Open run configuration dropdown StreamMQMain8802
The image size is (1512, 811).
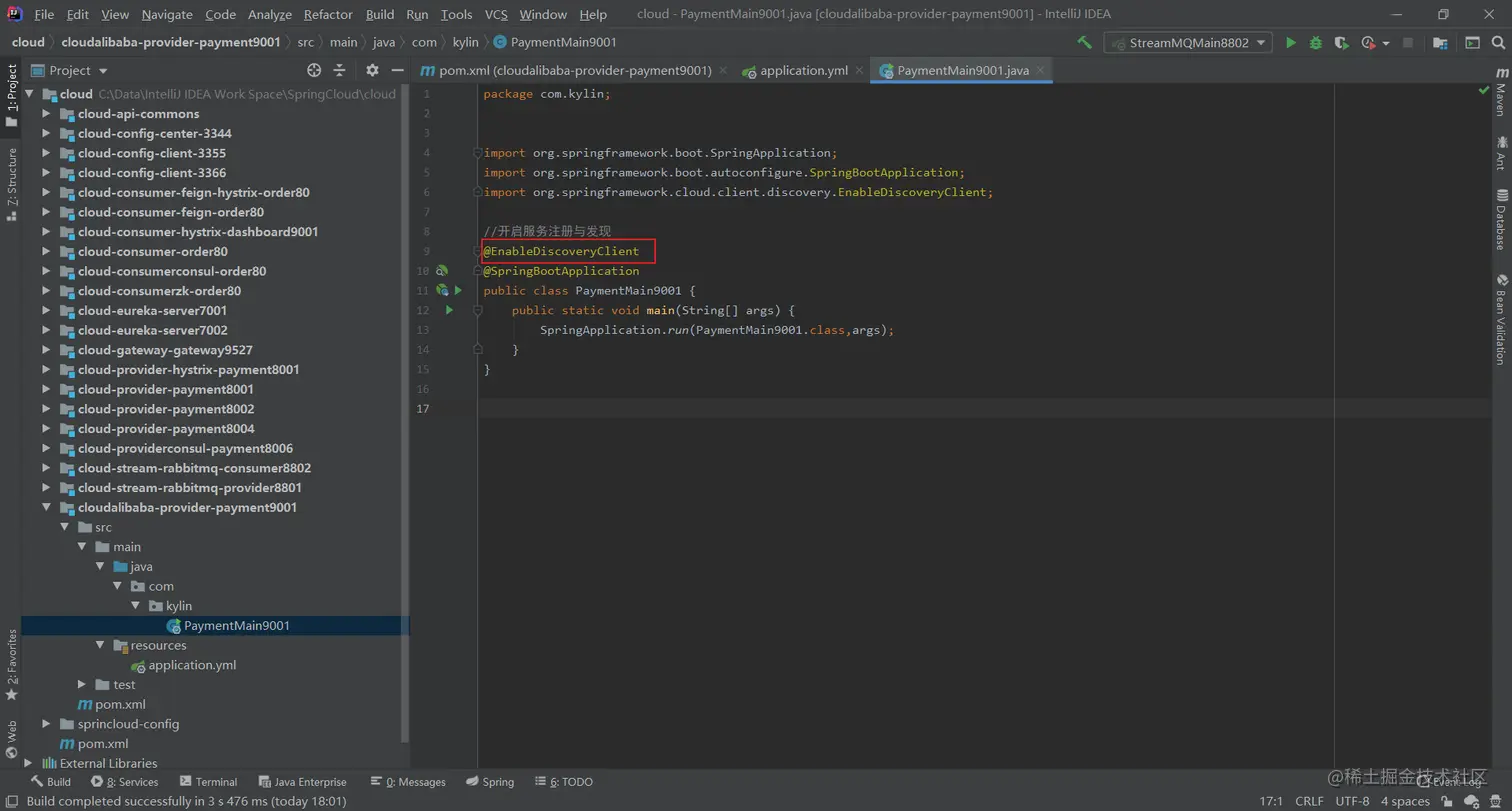(x=1188, y=43)
